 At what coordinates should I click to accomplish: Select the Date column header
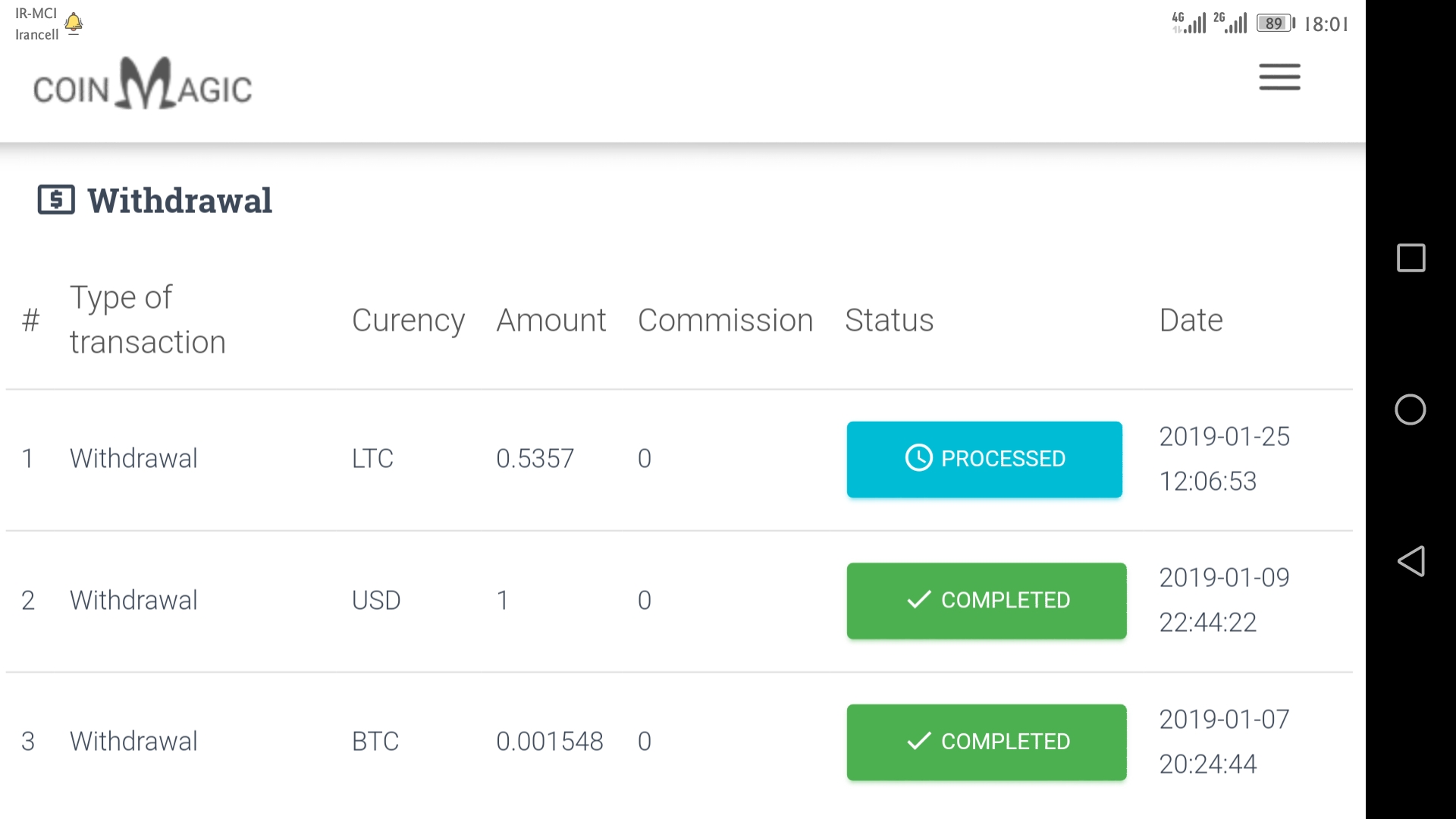pos(1191,320)
